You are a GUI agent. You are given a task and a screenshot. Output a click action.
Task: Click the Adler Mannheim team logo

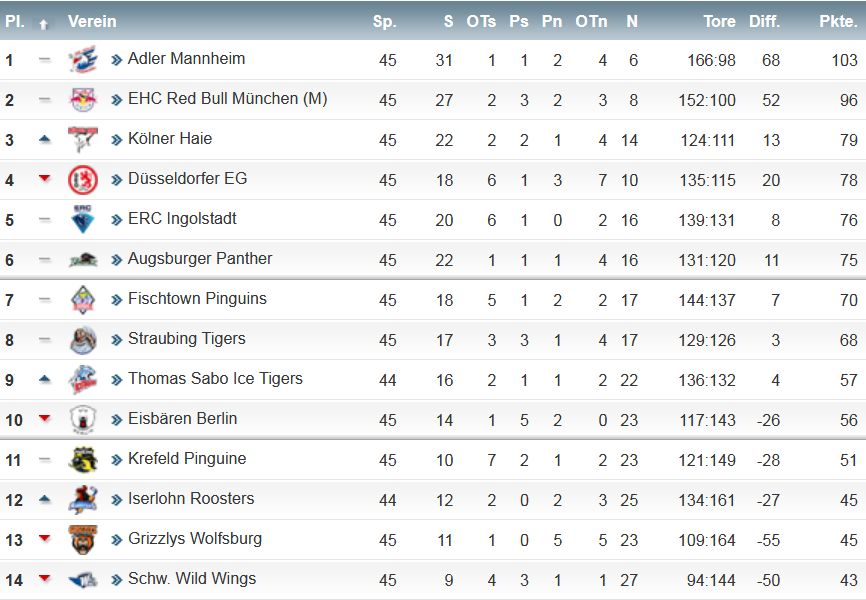click(83, 60)
